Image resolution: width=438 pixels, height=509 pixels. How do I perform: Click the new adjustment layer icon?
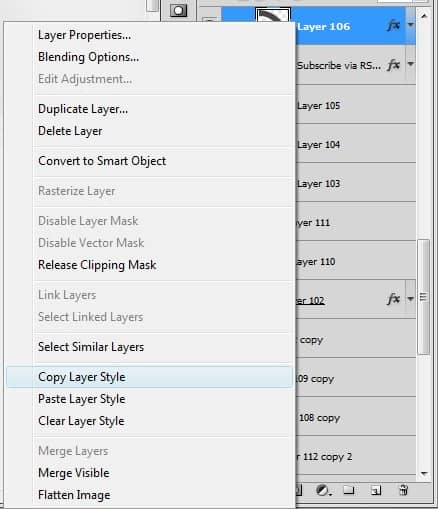[323, 490]
